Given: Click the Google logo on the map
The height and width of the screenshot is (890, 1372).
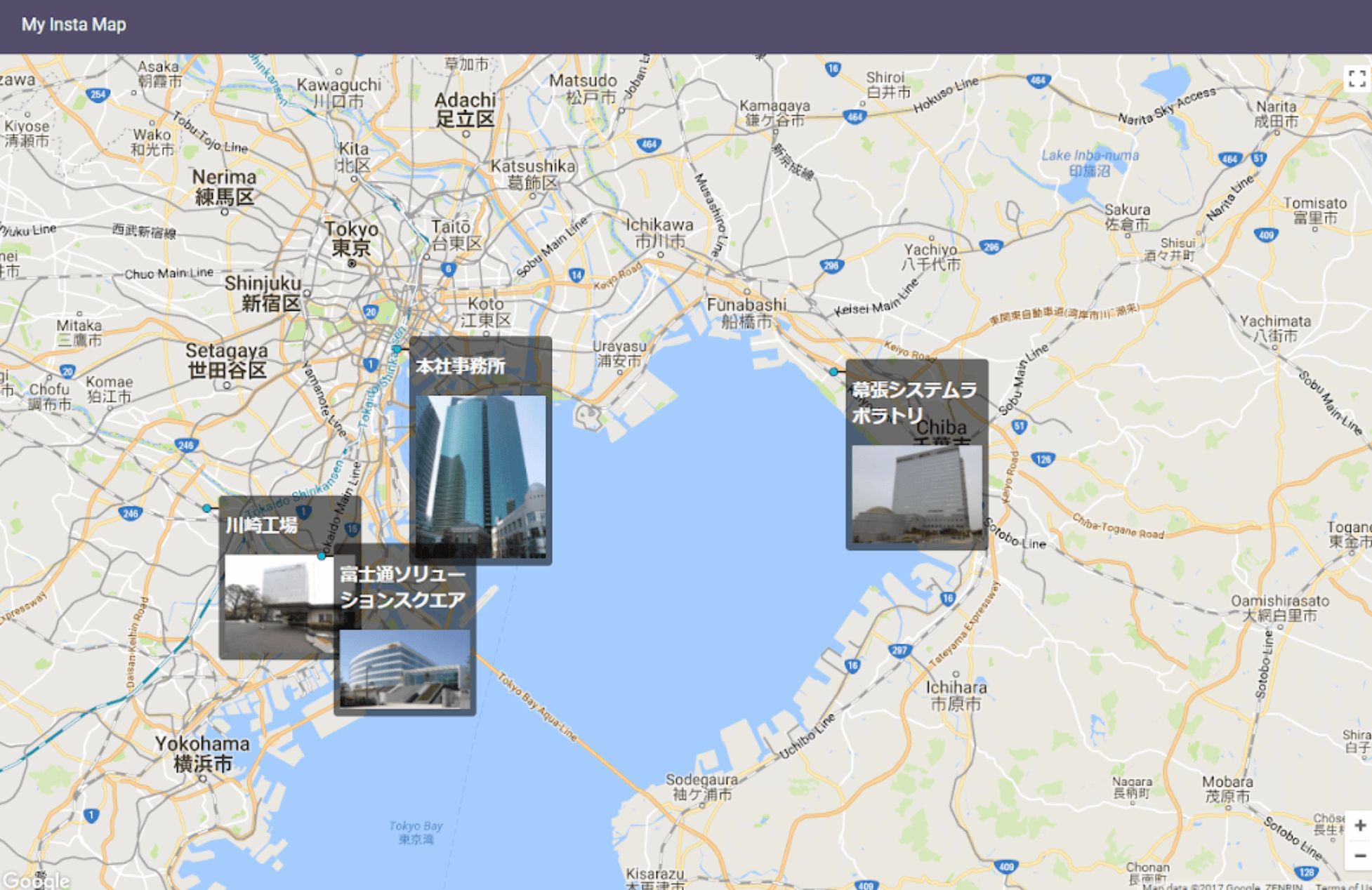Looking at the screenshot, I should 37,880.
